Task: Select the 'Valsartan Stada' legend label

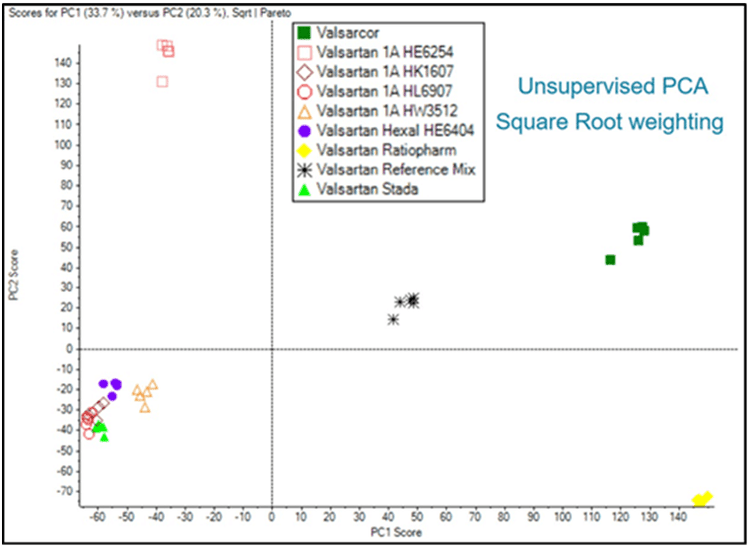Action: pyautogui.click(x=367, y=189)
